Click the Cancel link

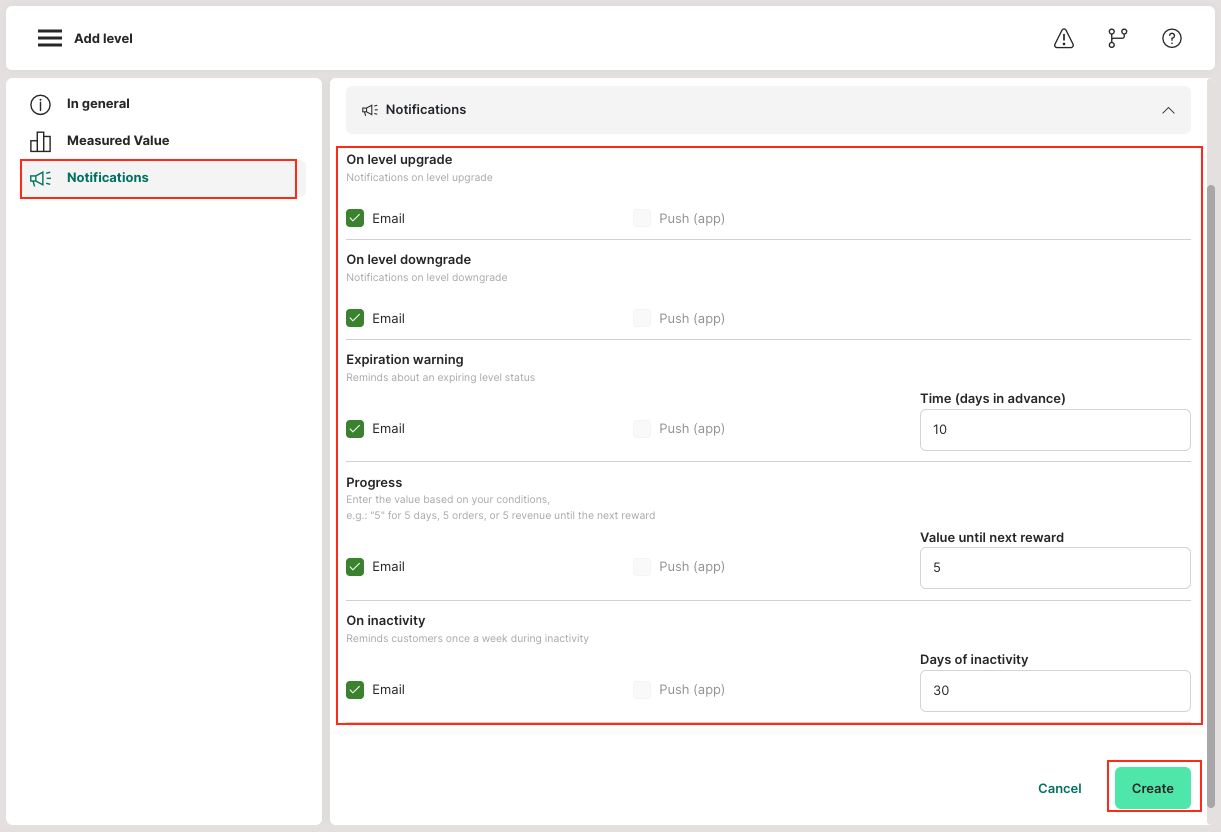[x=1059, y=788]
